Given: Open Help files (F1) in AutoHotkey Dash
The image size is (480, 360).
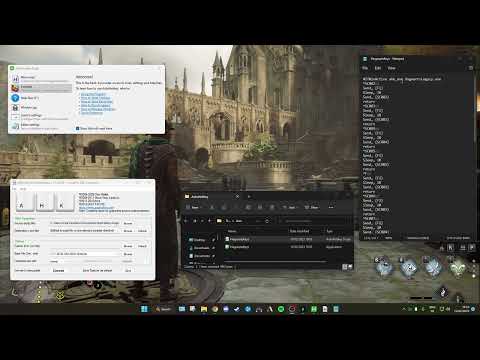Looking at the screenshot, I should tap(41, 98).
